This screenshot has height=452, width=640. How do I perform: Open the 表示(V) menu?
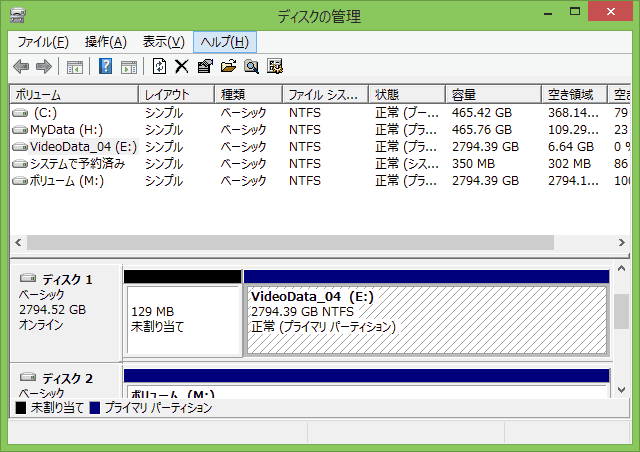pyautogui.click(x=163, y=42)
